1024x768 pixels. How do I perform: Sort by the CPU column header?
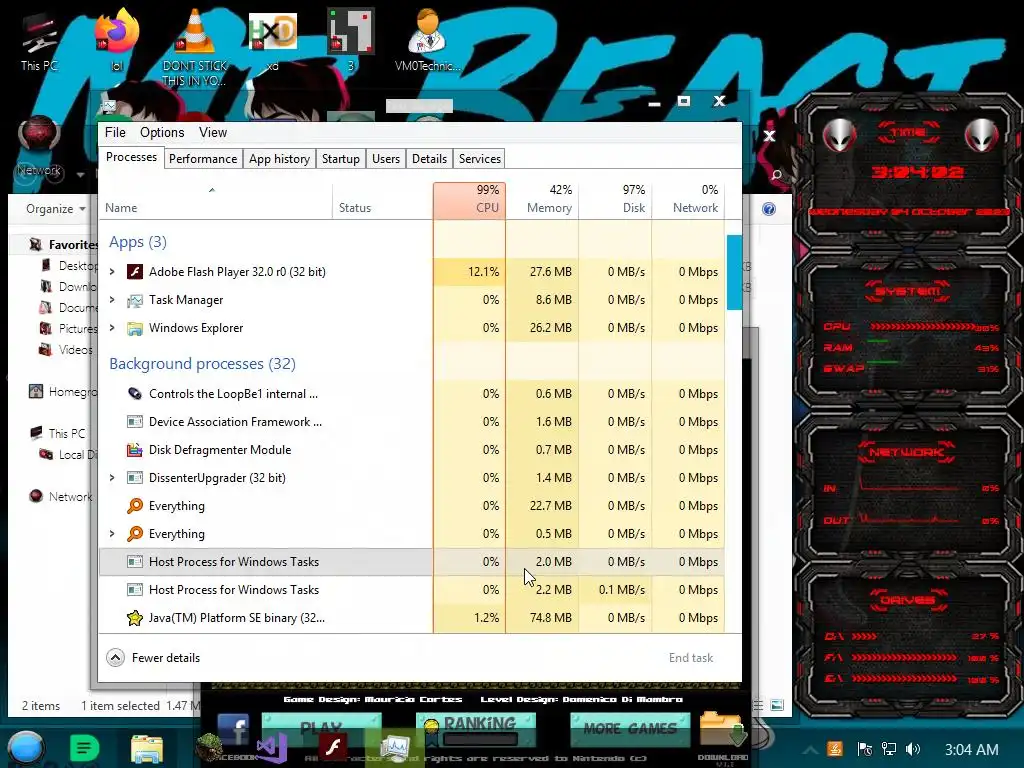(x=470, y=199)
